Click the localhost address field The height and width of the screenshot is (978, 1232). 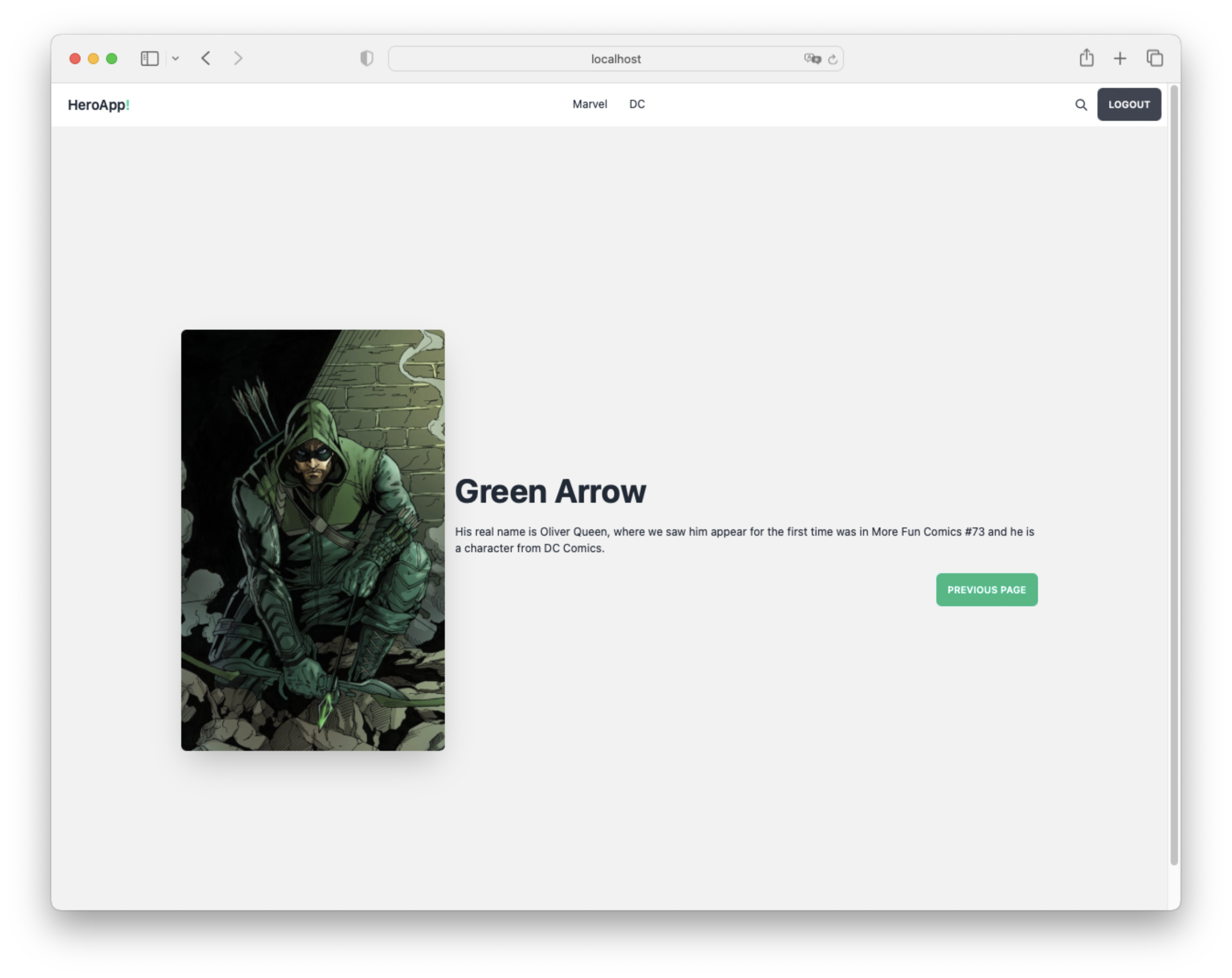(616, 59)
